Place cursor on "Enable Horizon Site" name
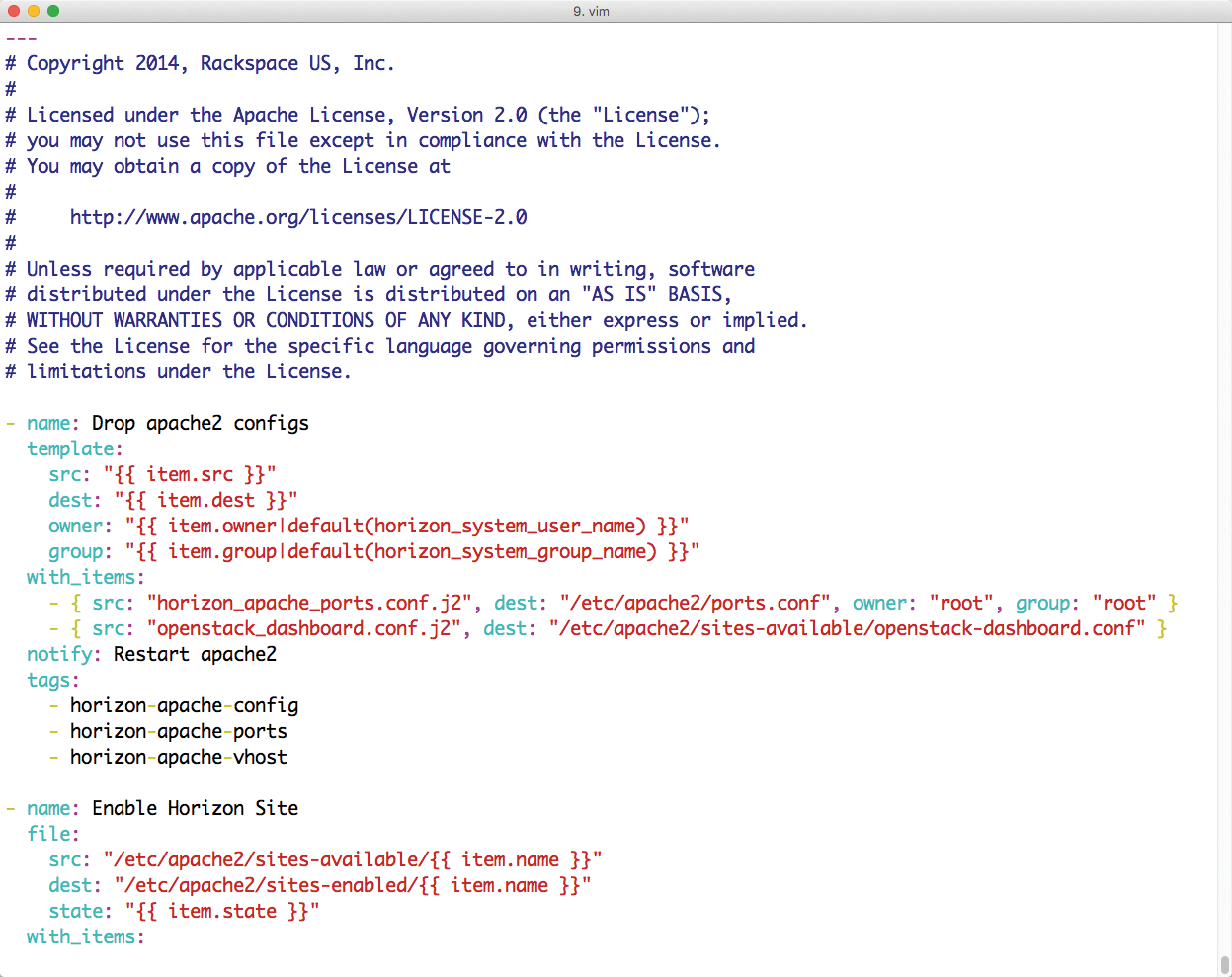The width and height of the screenshot is (1232, 977). (x=195, y=808)
